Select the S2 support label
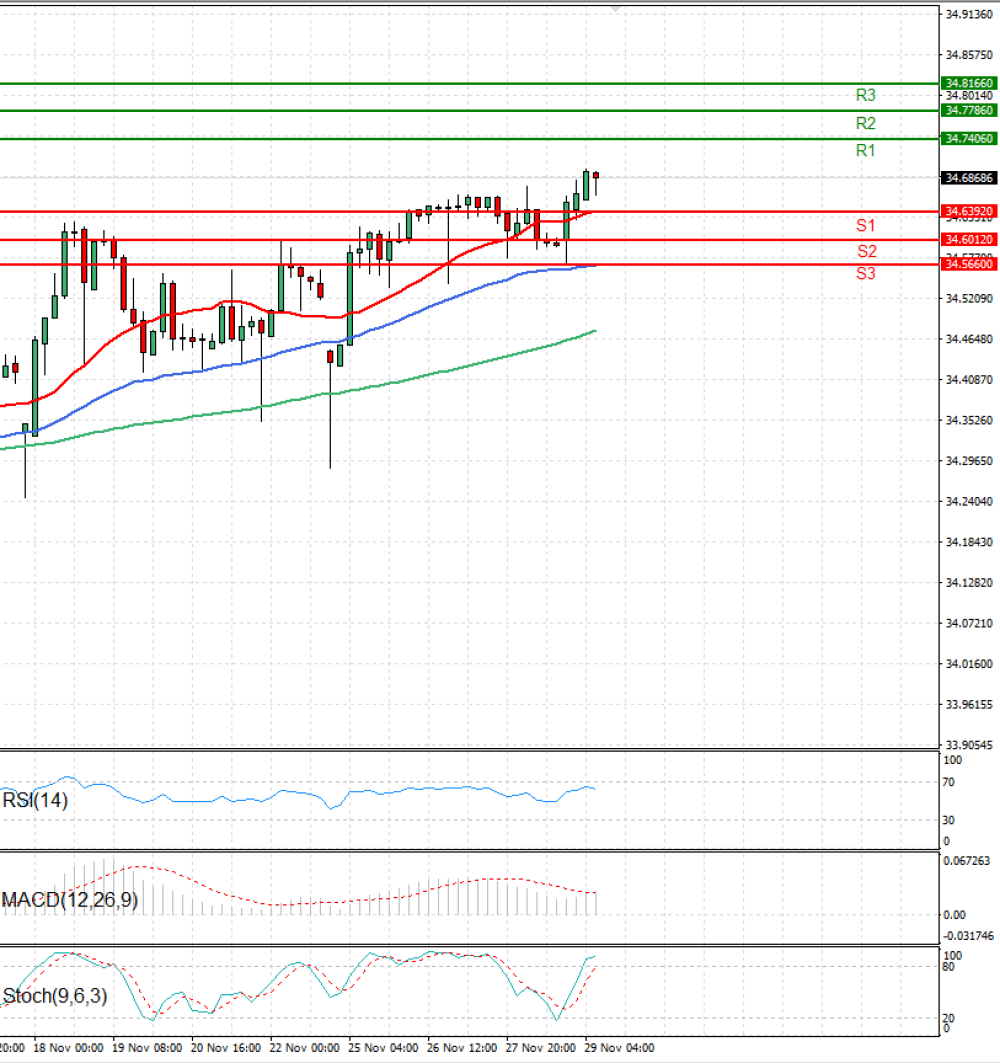This screenshot has height=1063, width=1000. pyautogui.click(x=866, y=252)
